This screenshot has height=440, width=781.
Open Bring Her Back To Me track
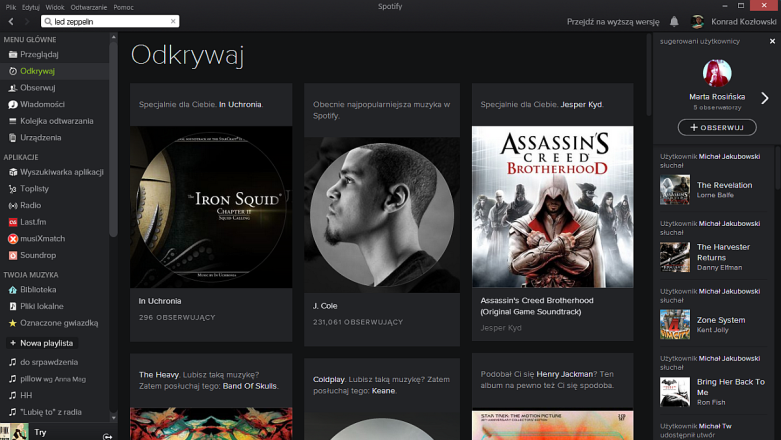(x=731, y=387)
